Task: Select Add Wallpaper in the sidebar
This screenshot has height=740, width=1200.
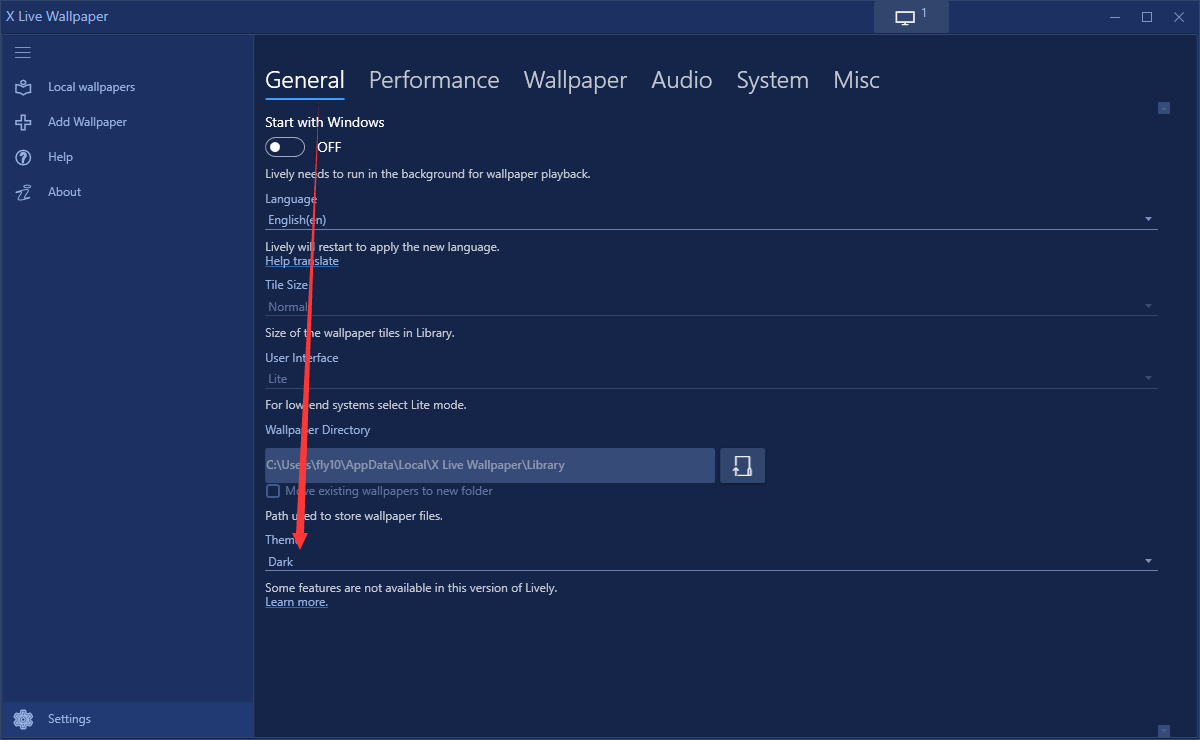Action: (87, 122)
